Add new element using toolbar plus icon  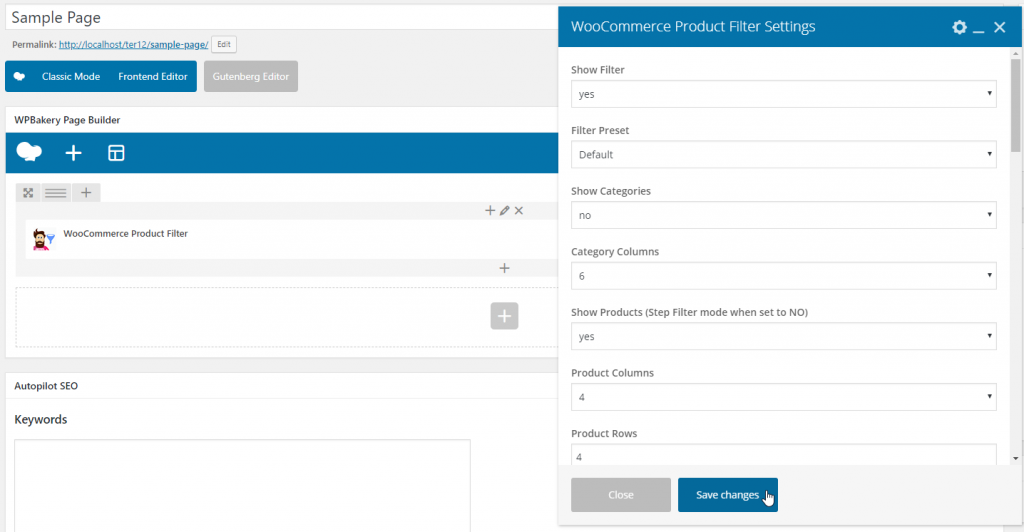[x=73, y=153]
